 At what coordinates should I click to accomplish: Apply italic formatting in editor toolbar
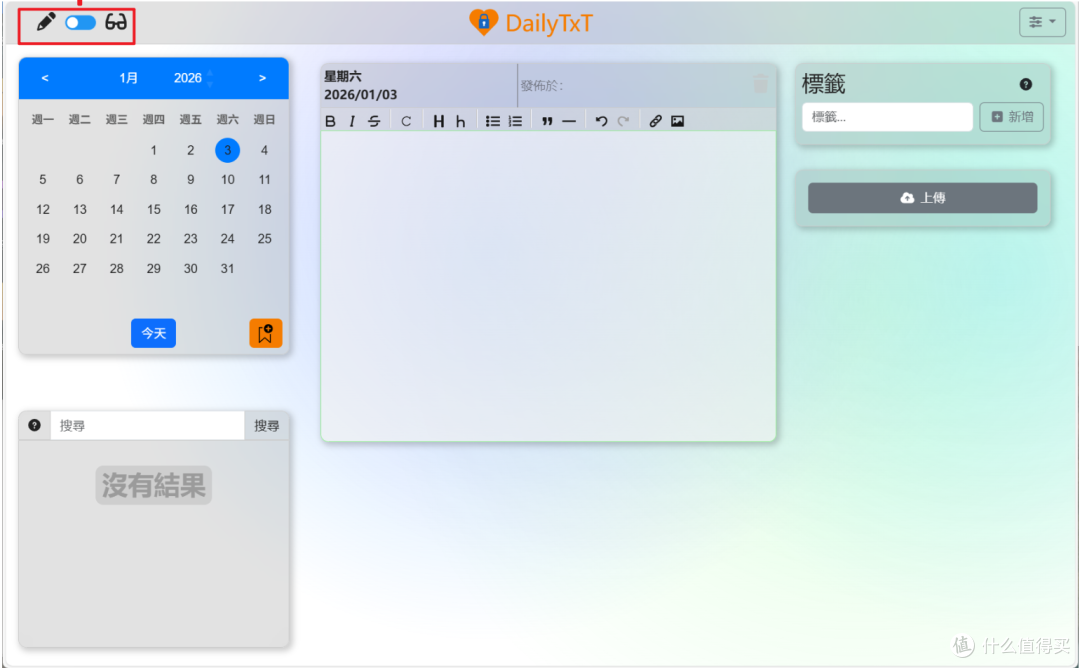352,121
